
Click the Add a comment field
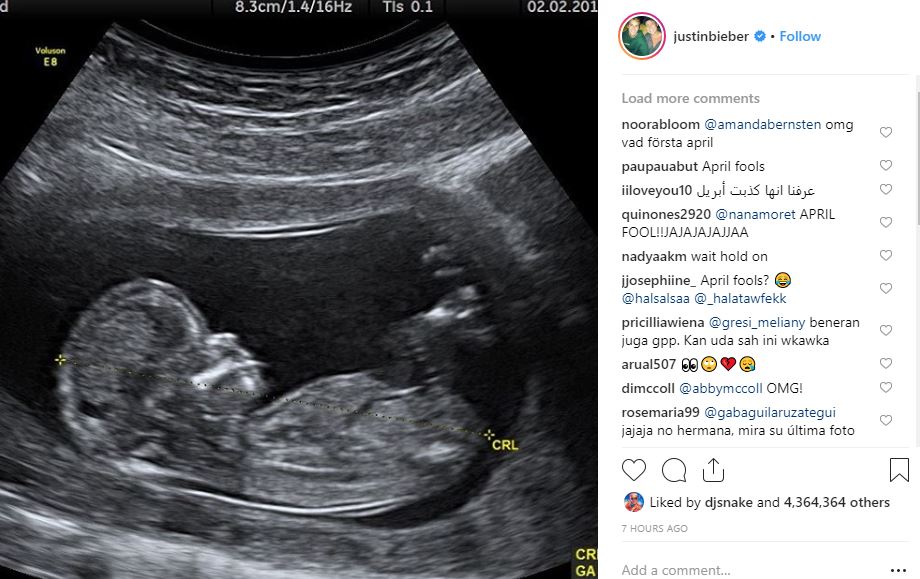tap(751, 570)
